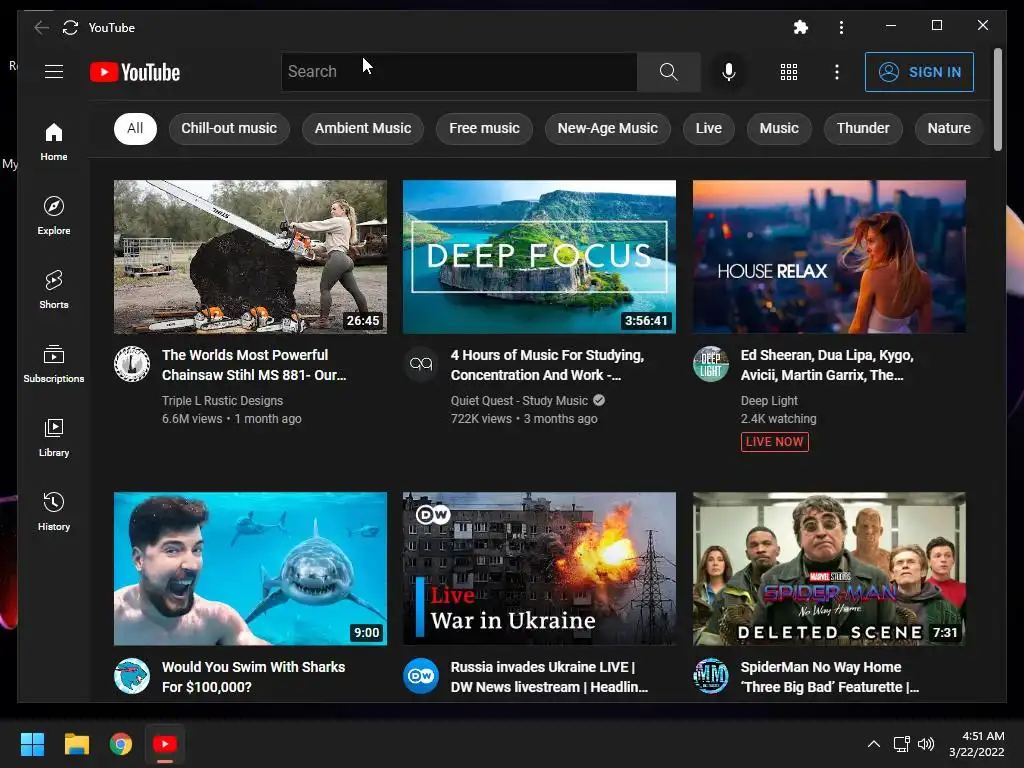
Task: Go to Home in sidebar
Action: click(54, 142)
